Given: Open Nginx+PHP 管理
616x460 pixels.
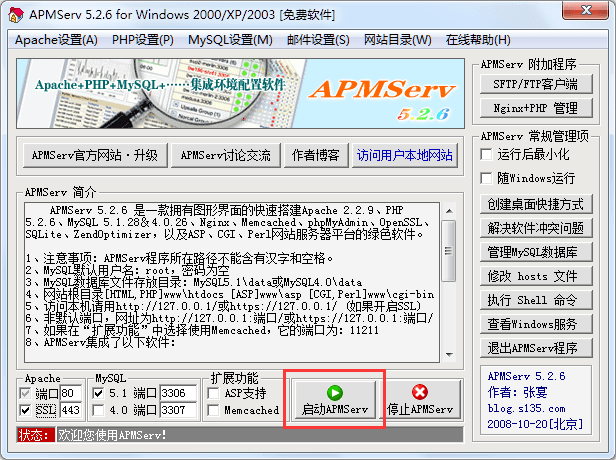Looking at the screenshot, I should 536,108.
